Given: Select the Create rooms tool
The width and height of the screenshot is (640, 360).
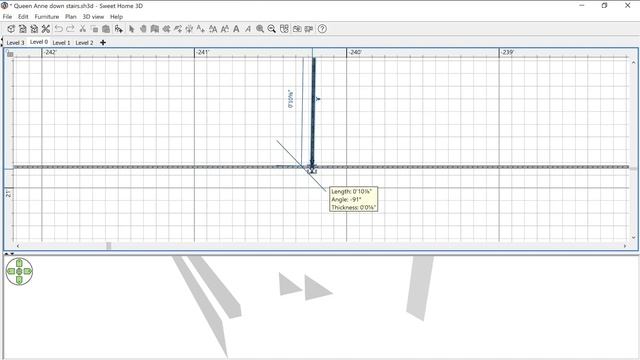Looking at the screenshot, I should point(166,29).
